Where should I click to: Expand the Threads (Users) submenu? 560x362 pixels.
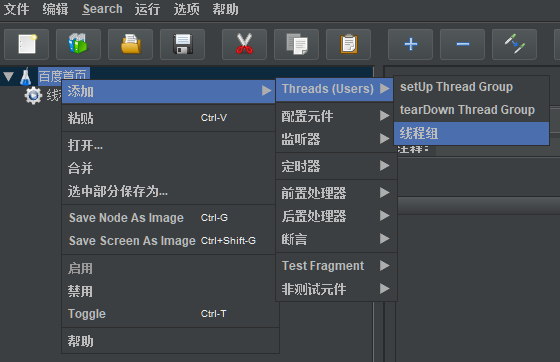click(334, 89)
